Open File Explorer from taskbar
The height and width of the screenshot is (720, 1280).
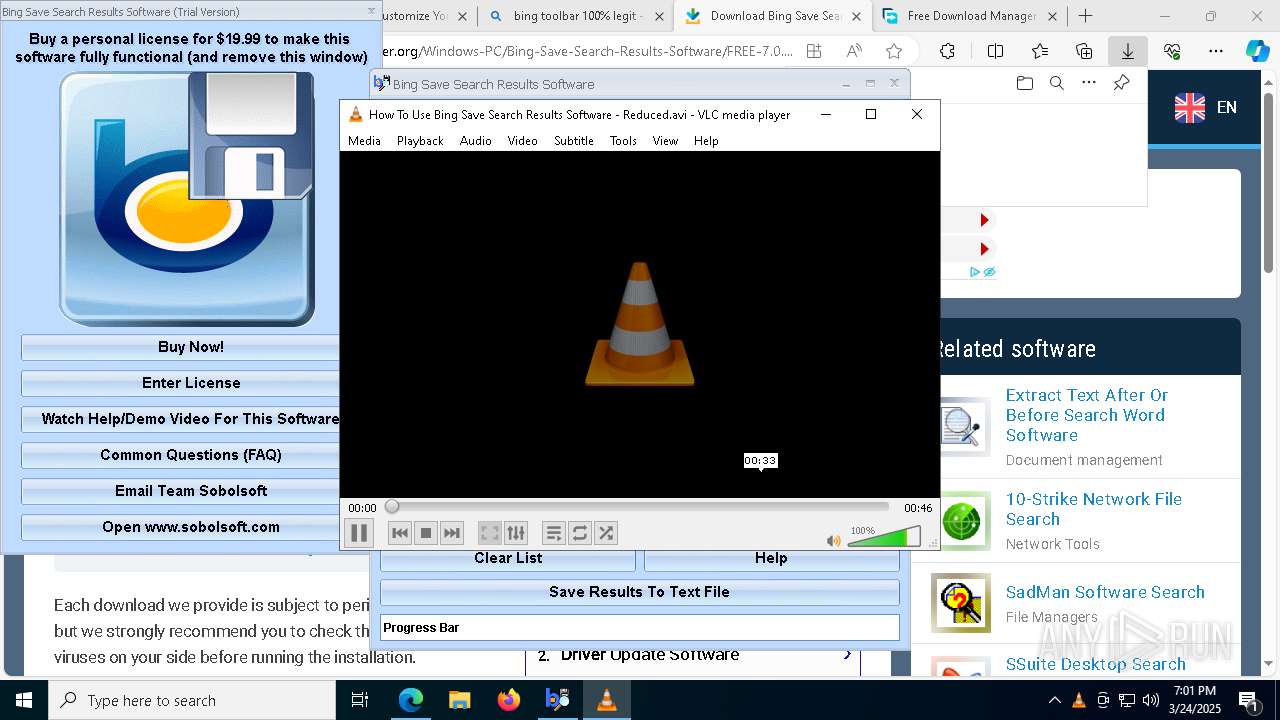click(459, 700)
